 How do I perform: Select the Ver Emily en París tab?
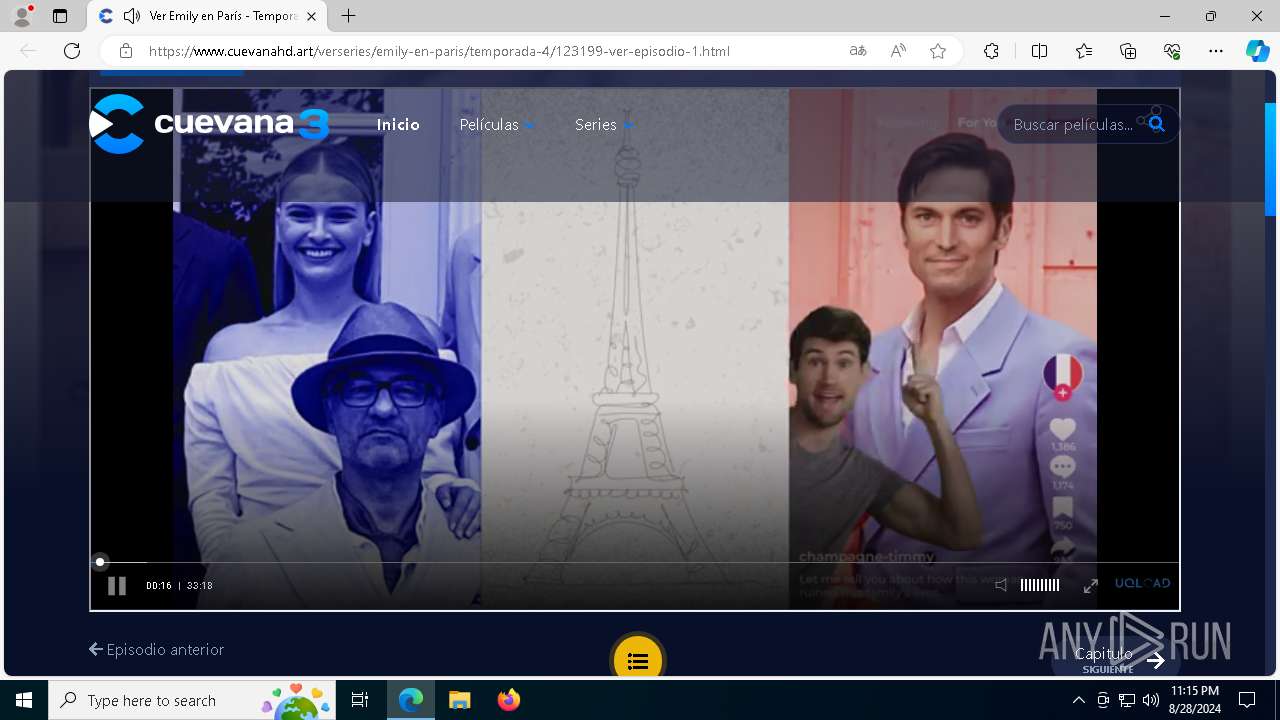[207, 16]
